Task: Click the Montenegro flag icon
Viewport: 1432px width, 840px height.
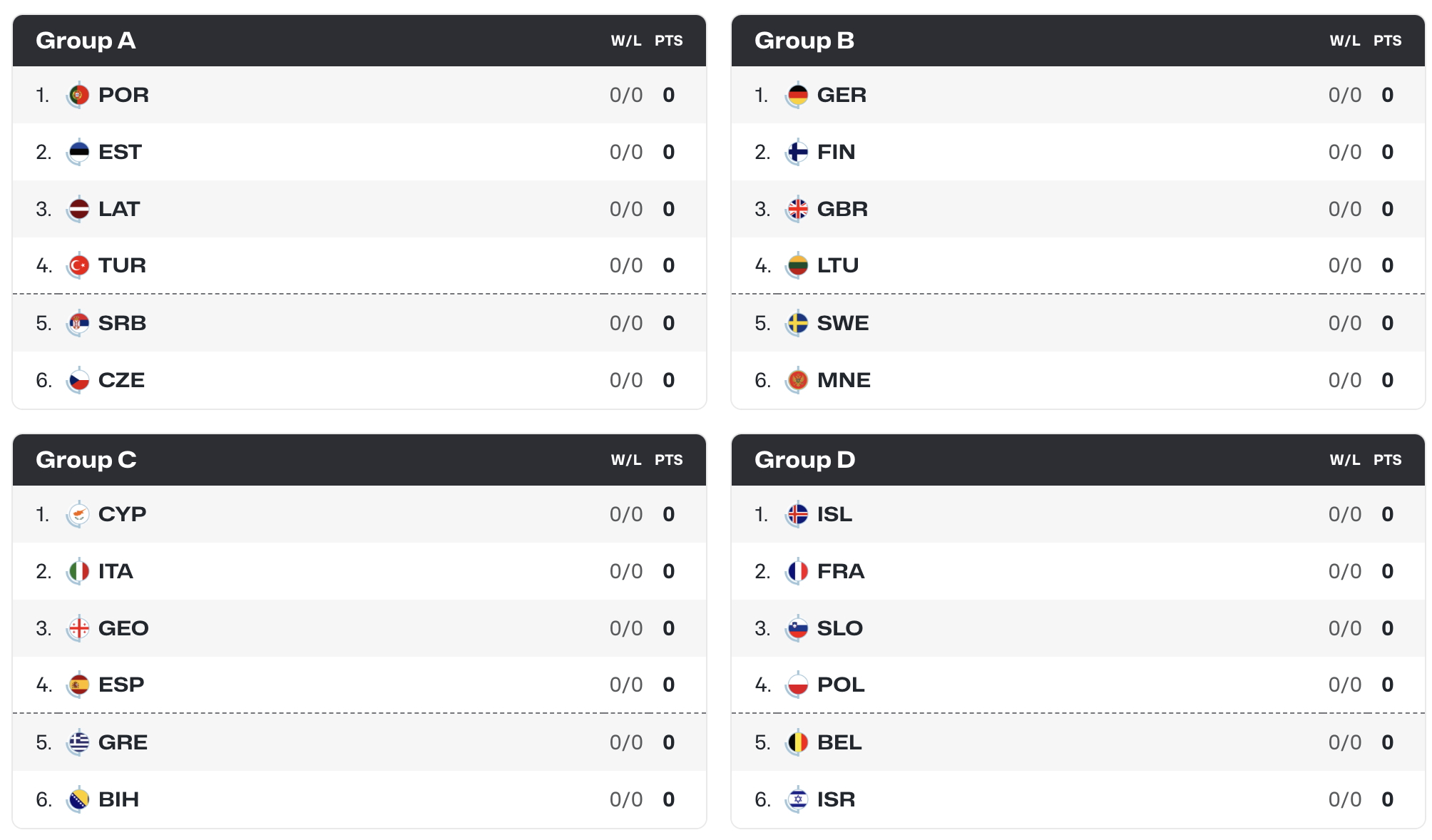Action: (797, 380)
